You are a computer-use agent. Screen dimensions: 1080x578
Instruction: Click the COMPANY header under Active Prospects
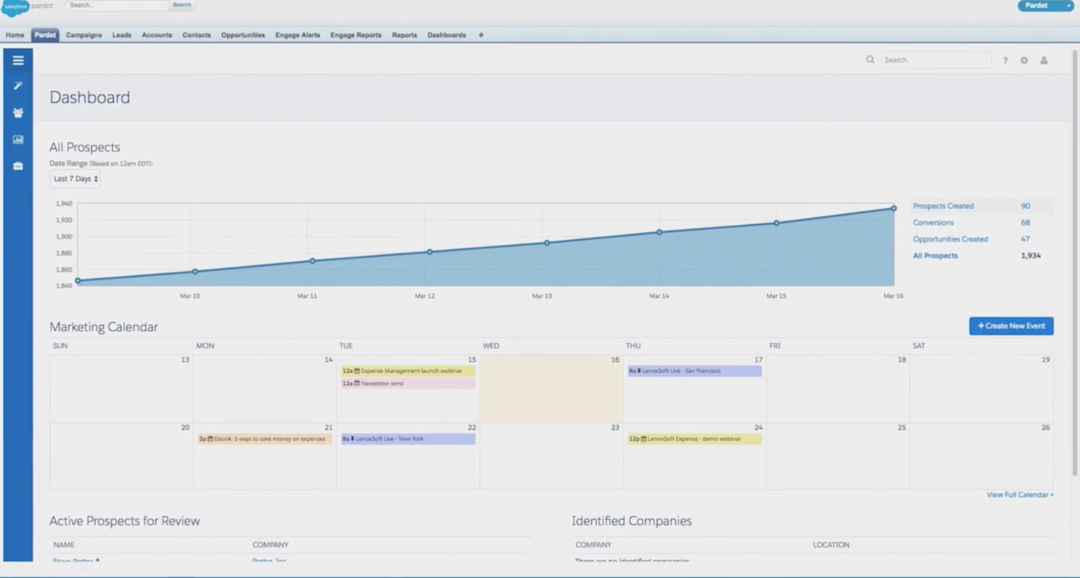[270, 545]
